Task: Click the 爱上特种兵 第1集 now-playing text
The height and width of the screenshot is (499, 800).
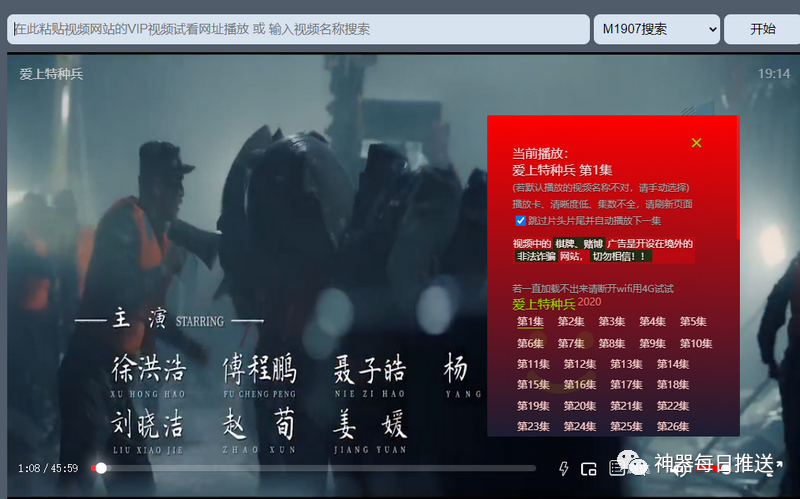Action: (x=562, y=170)
